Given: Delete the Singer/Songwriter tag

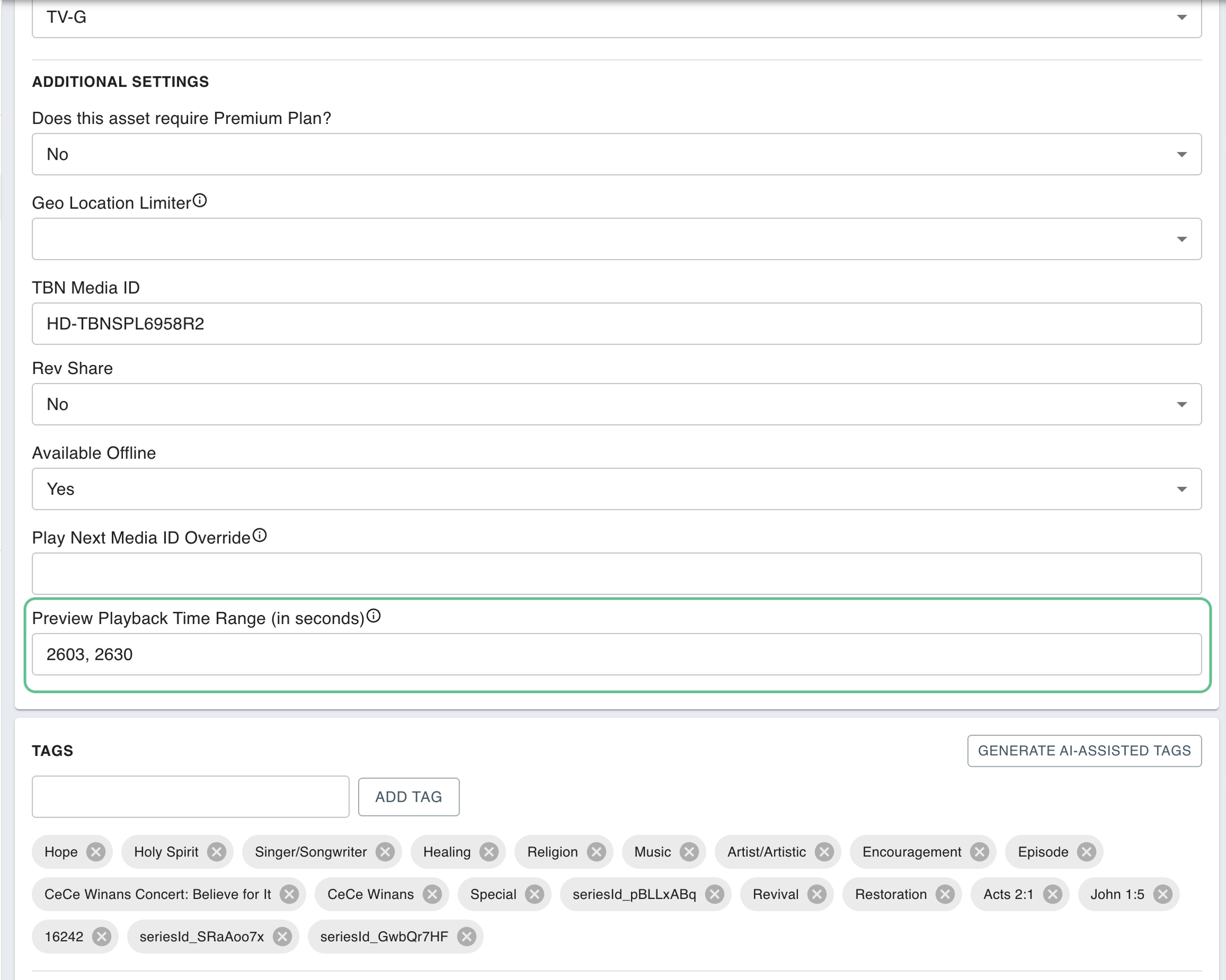Looking at the screenshot, I should (x=385, y=852).
